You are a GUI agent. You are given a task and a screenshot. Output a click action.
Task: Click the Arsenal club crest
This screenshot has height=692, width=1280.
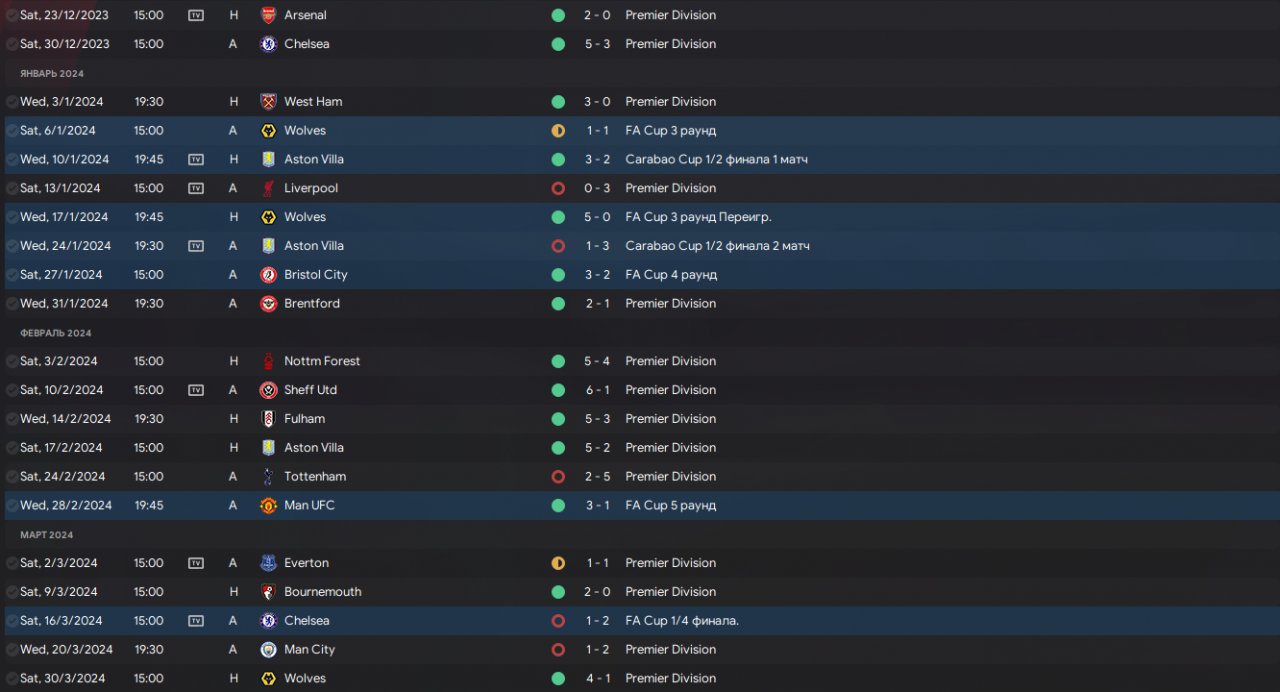coord(268,15)
